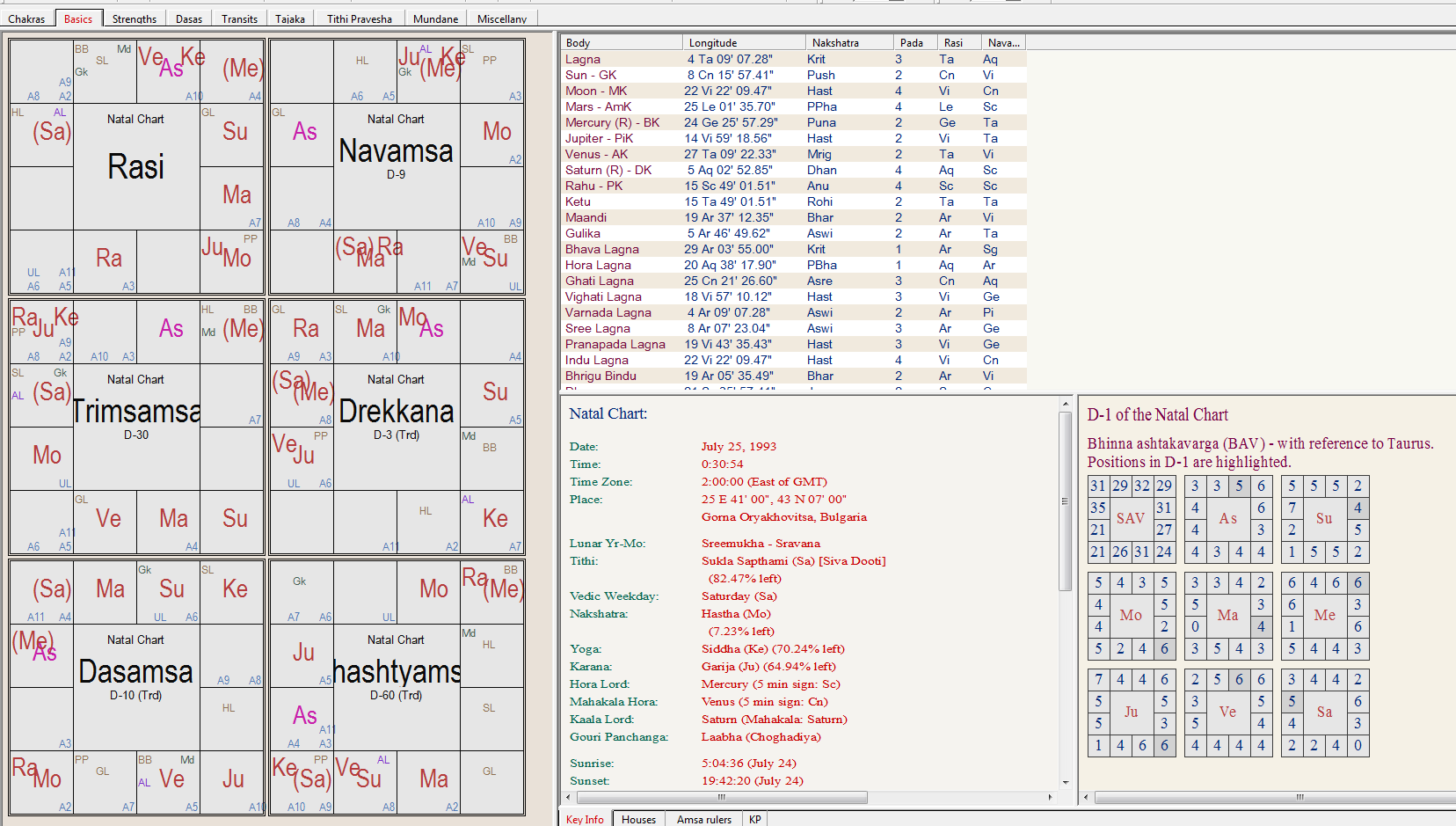The height and width of the screenshot is (826, 1456).
Task: Switch to the Amsa rulers tab
Action: (x=703, y=819)
